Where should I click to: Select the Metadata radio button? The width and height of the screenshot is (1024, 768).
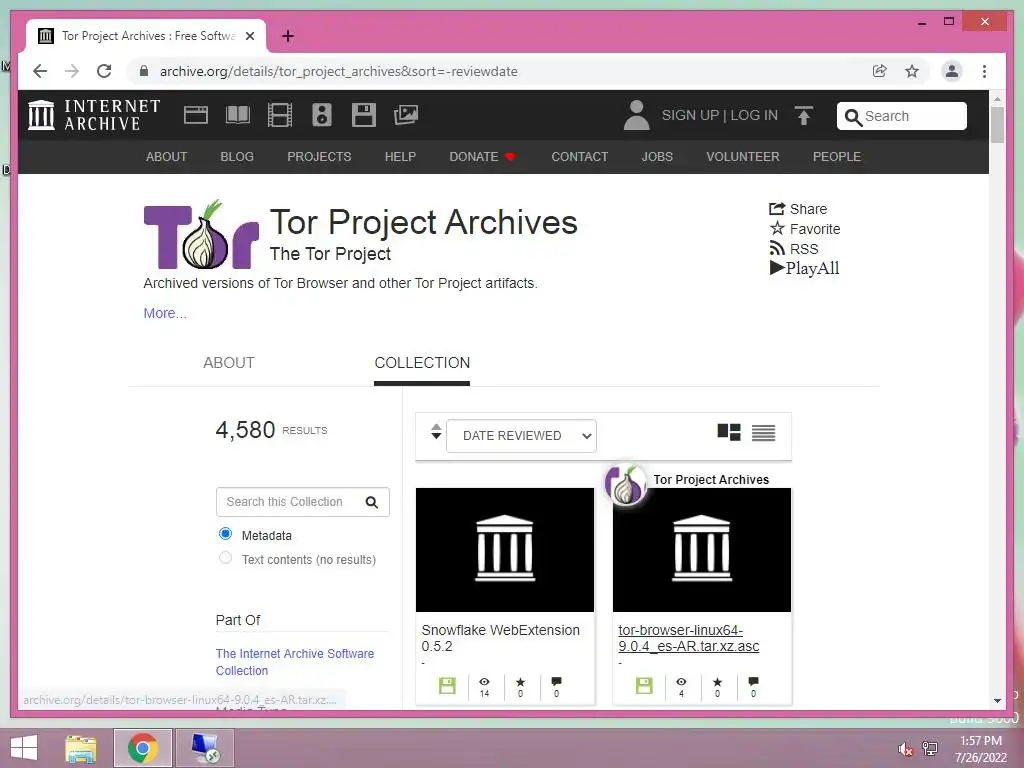click(x=225, y=534)
